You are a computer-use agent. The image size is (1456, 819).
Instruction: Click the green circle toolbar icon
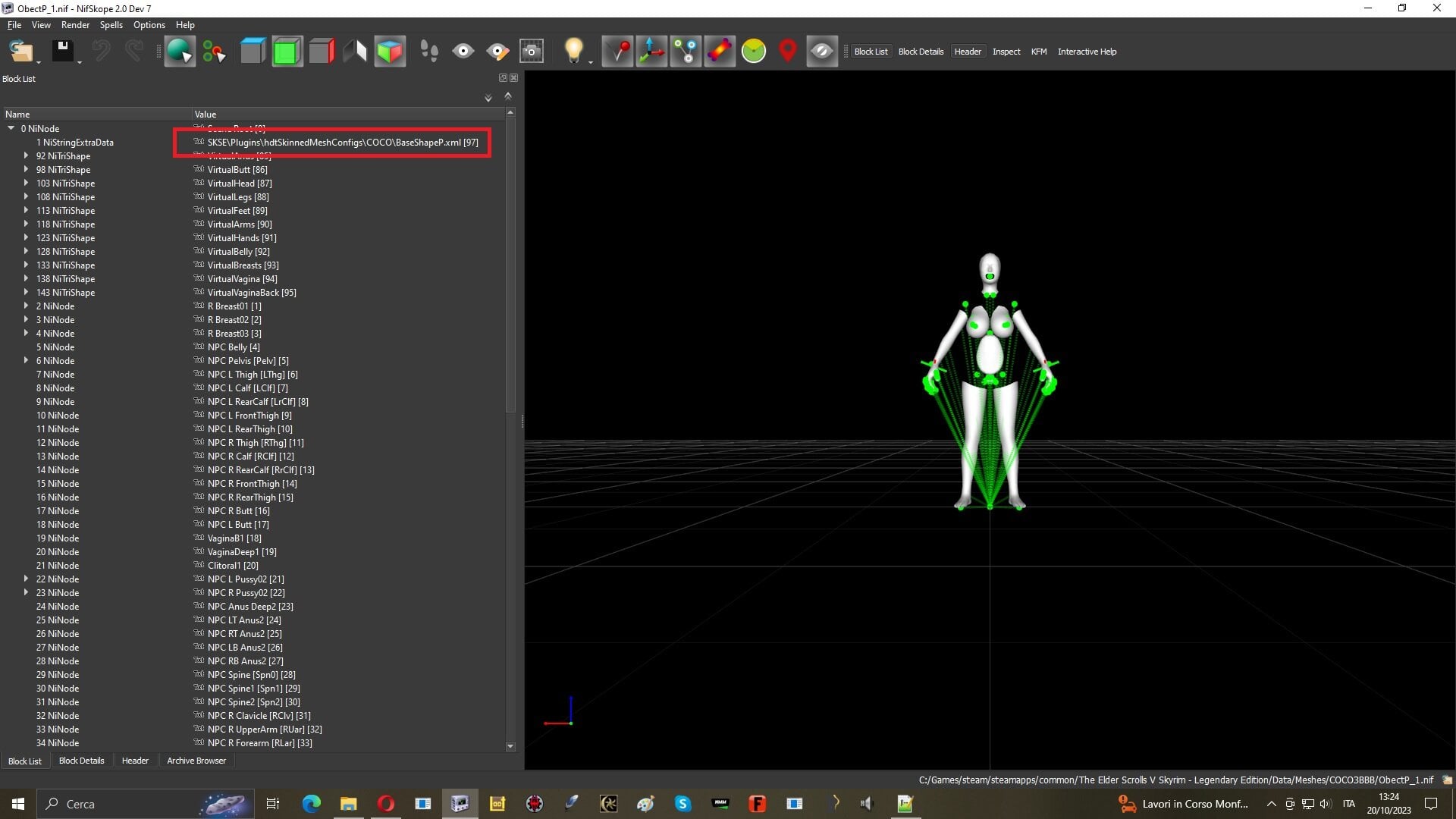[754, 52]
